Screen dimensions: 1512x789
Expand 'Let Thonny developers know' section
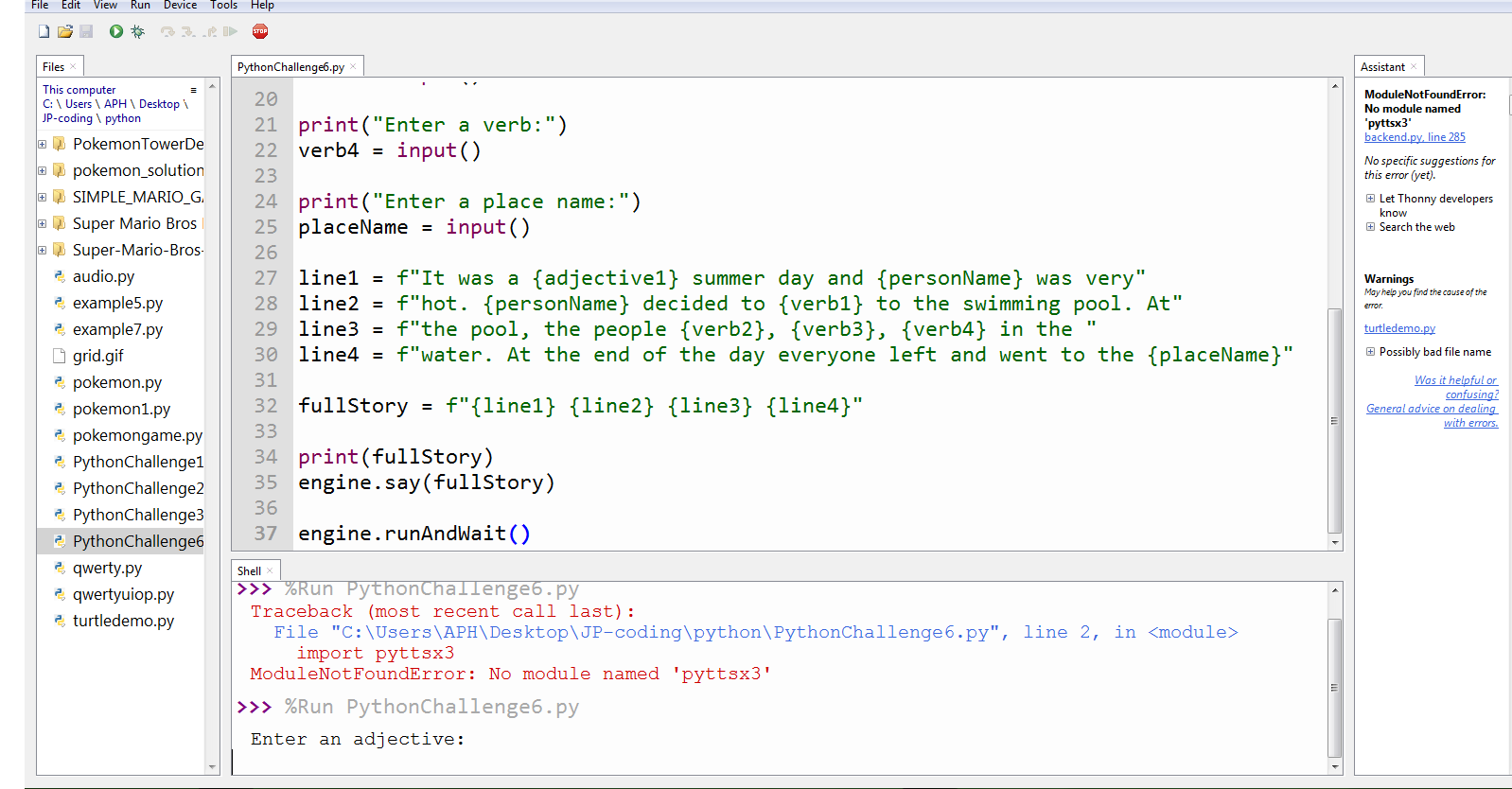1370,199
